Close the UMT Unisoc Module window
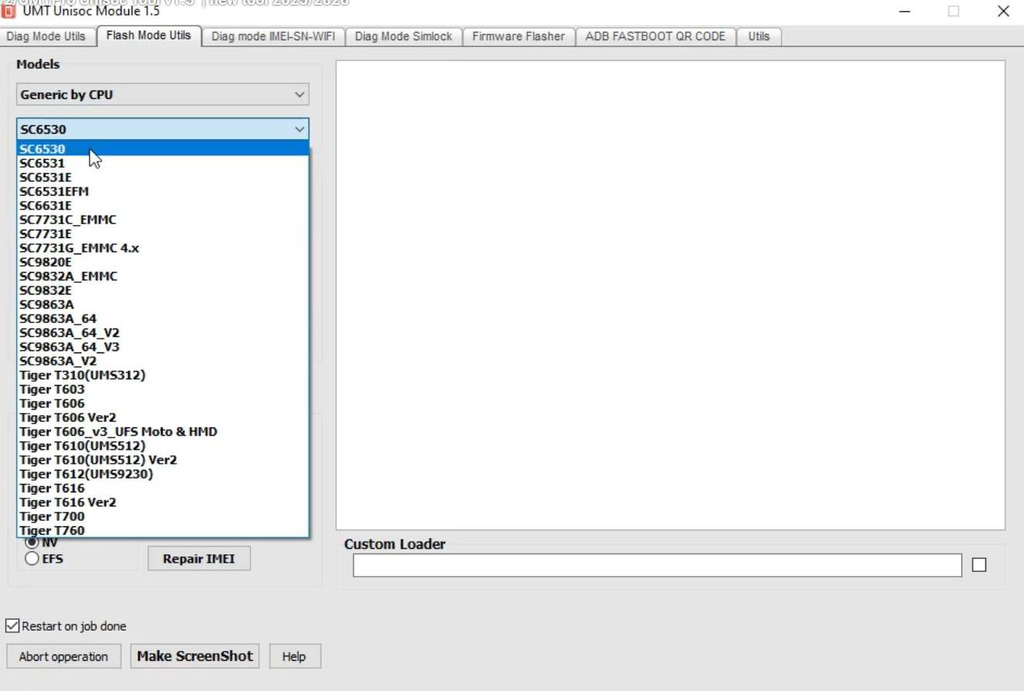 pyautogui.click(x=1003, y=11)
